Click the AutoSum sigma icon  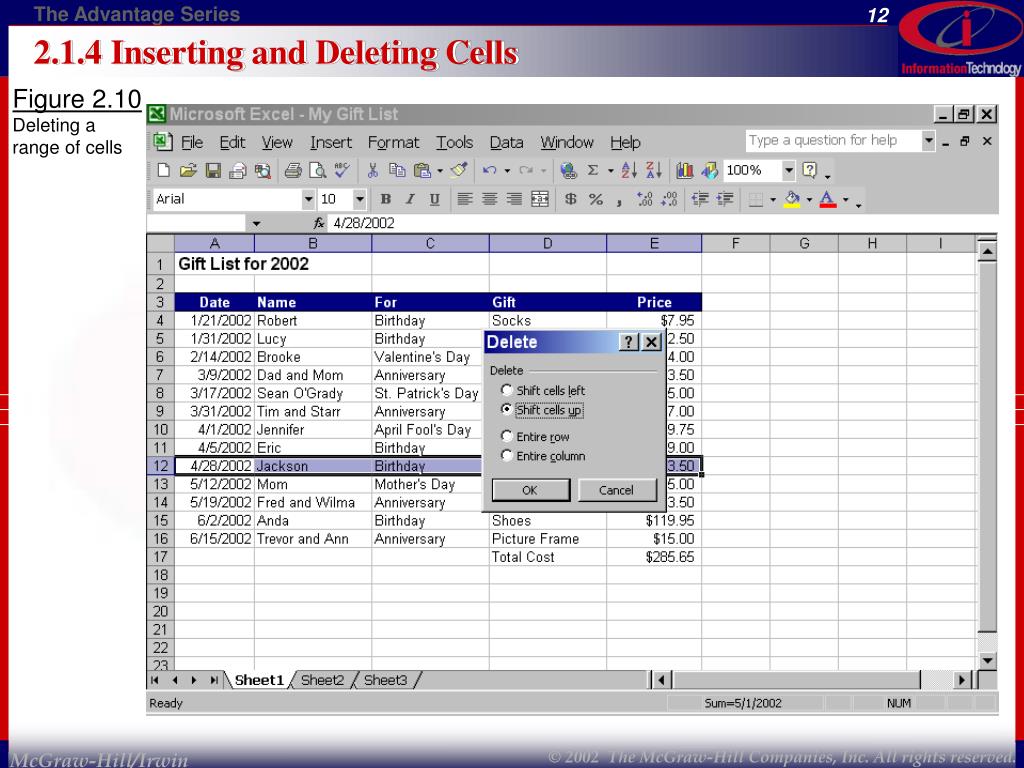tap(592, 170)
